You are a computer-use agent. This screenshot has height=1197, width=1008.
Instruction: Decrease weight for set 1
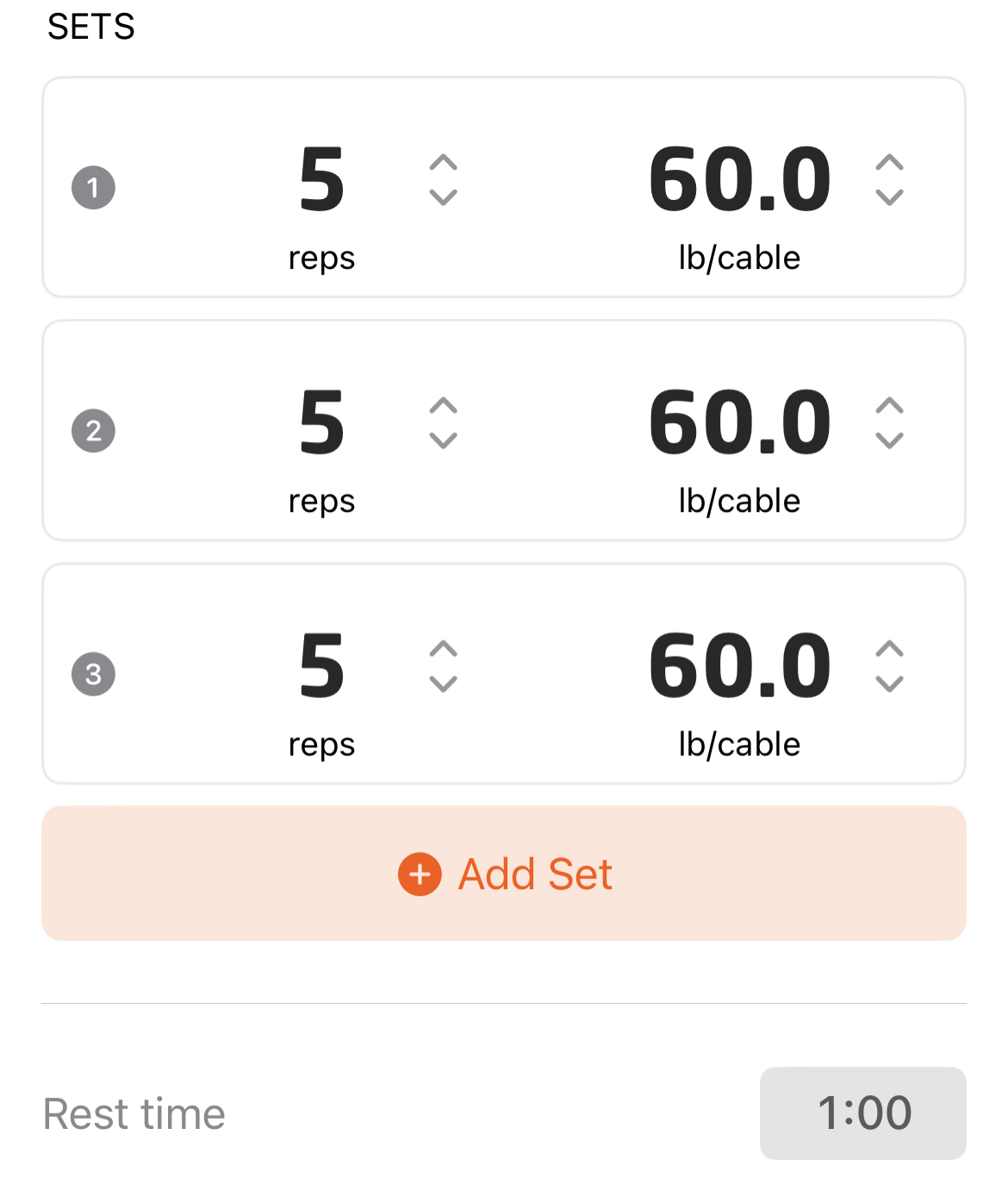pyautogui.click(x=889, y=197)
